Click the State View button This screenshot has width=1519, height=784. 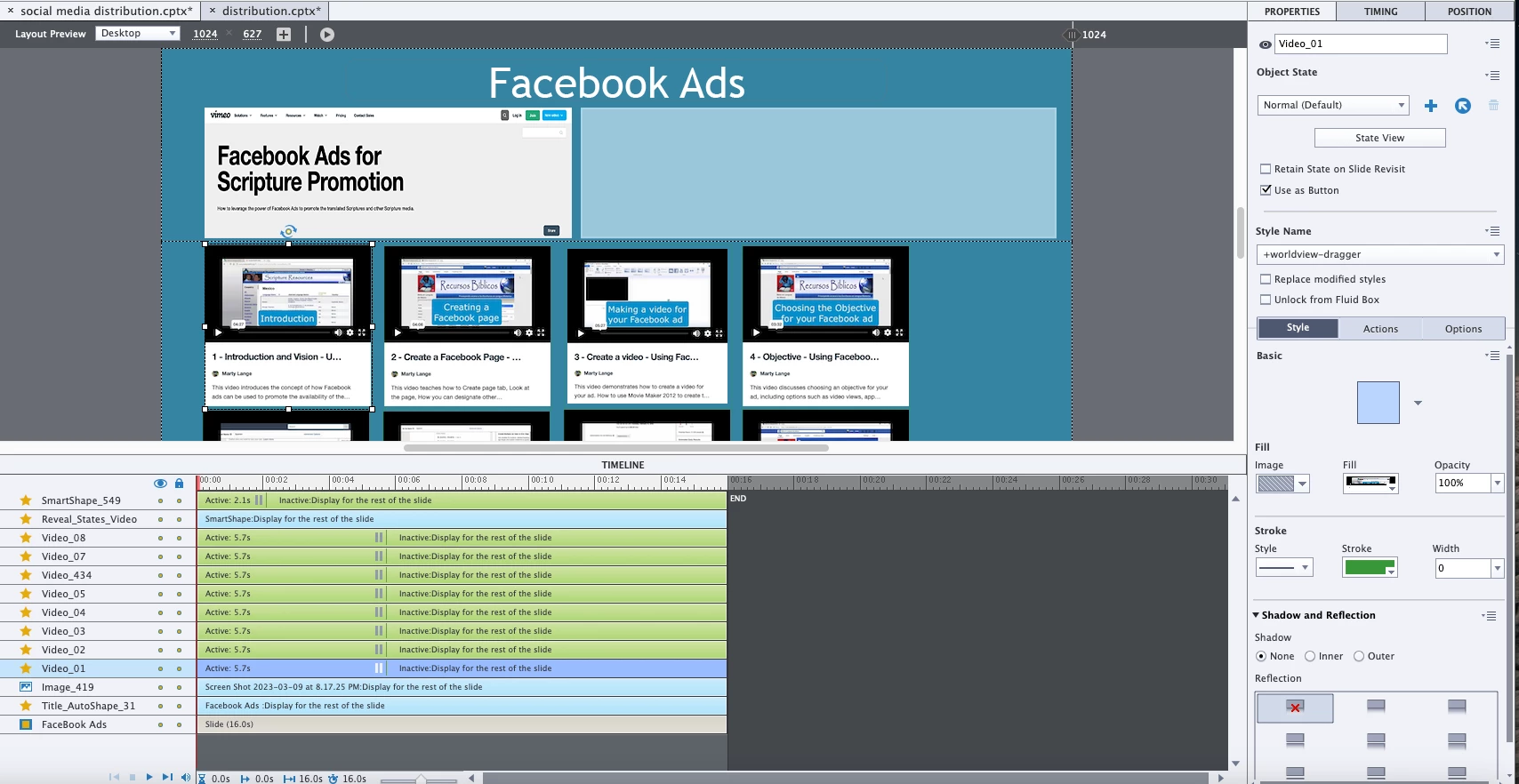click(x=1379, y=138)
